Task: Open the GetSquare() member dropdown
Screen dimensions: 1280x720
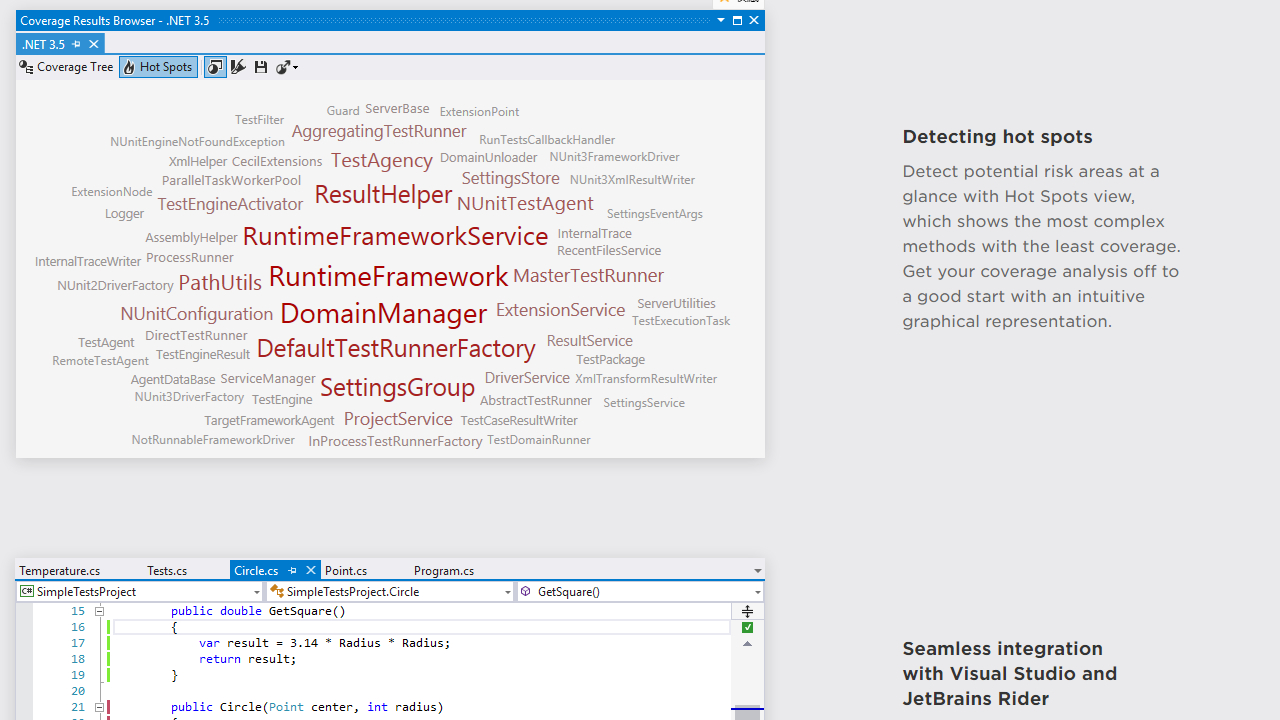Action: (x=757, y=592)
